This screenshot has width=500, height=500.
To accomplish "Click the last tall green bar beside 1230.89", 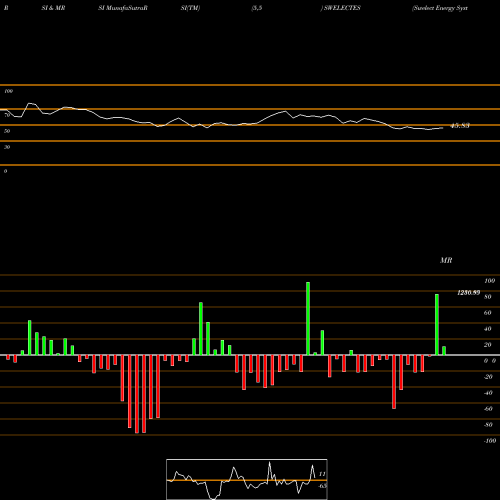I will point(437,324).
